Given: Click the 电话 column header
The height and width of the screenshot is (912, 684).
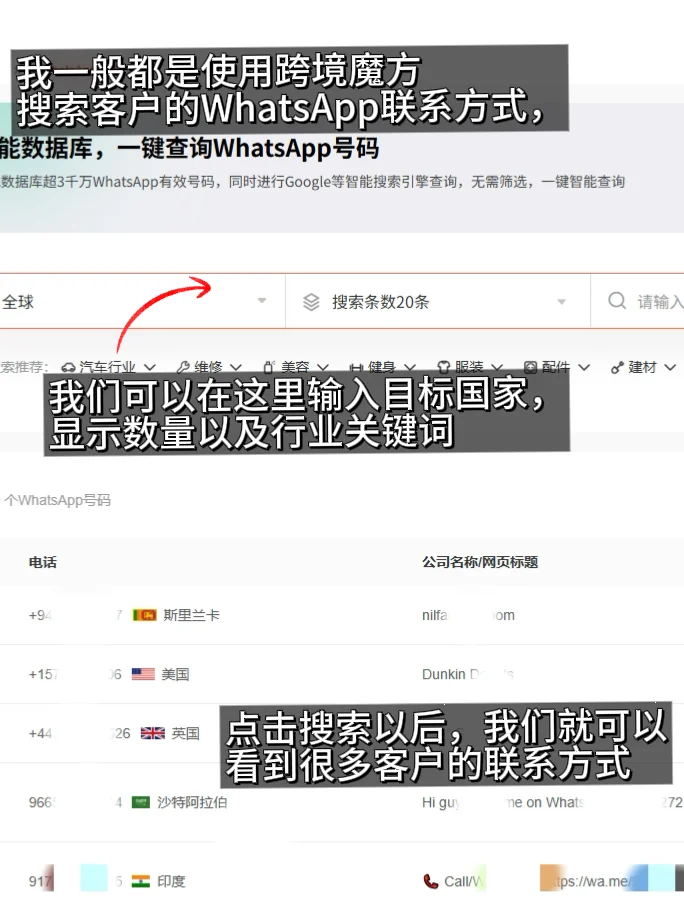Looking at the screenshot, I should 43,562.
